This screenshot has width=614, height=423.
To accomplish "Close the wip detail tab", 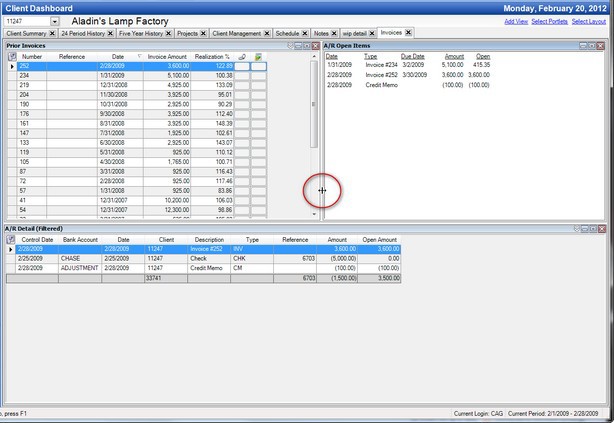I will point(371,33).
